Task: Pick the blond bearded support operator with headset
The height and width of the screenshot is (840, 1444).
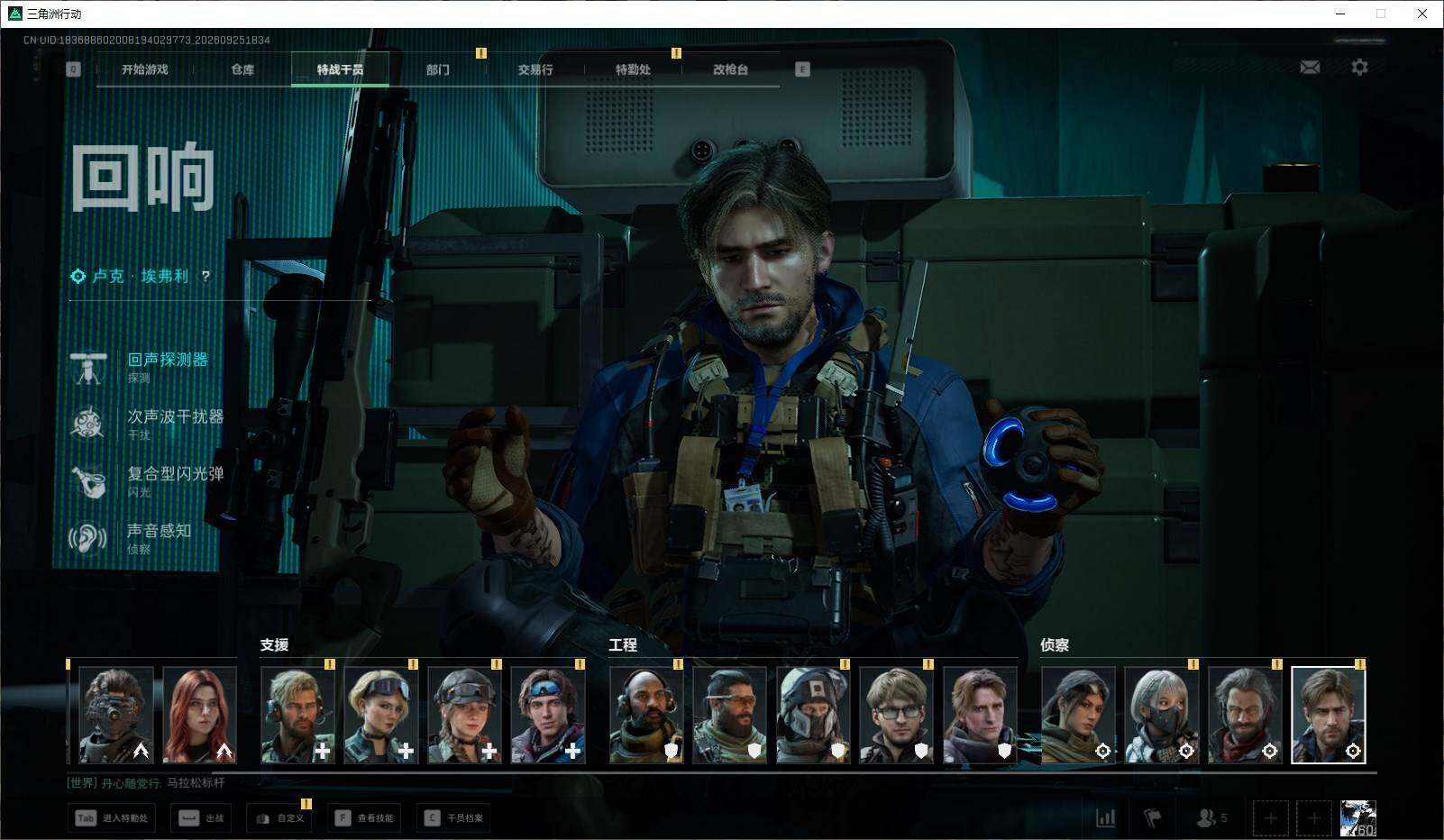Action: pos(298,715)
